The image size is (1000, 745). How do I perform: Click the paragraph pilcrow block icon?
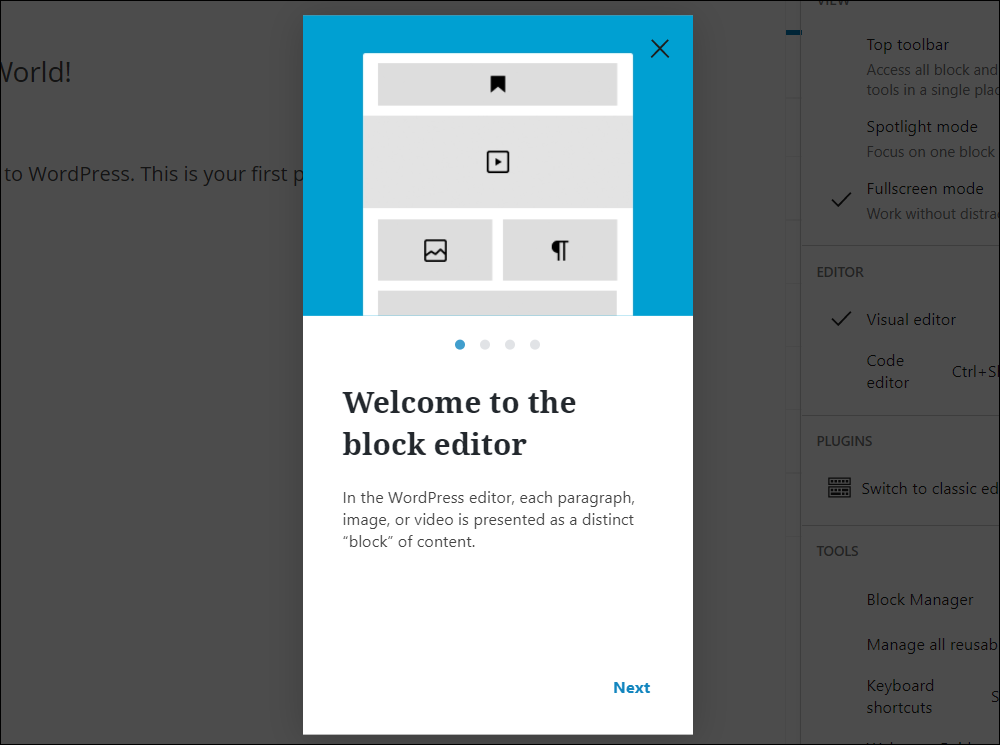point(560,250)
